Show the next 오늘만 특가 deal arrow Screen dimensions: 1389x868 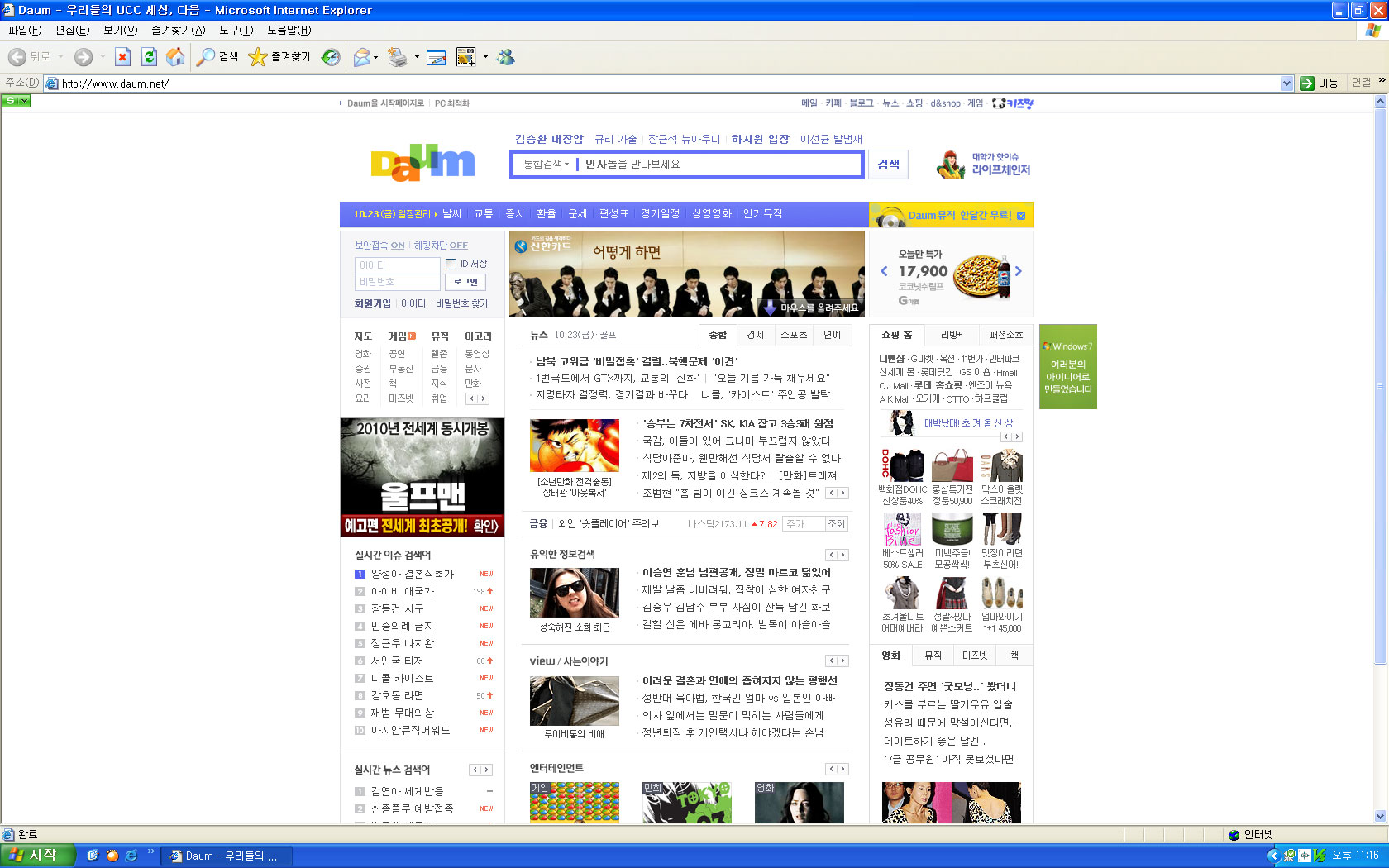[1019, 271]
